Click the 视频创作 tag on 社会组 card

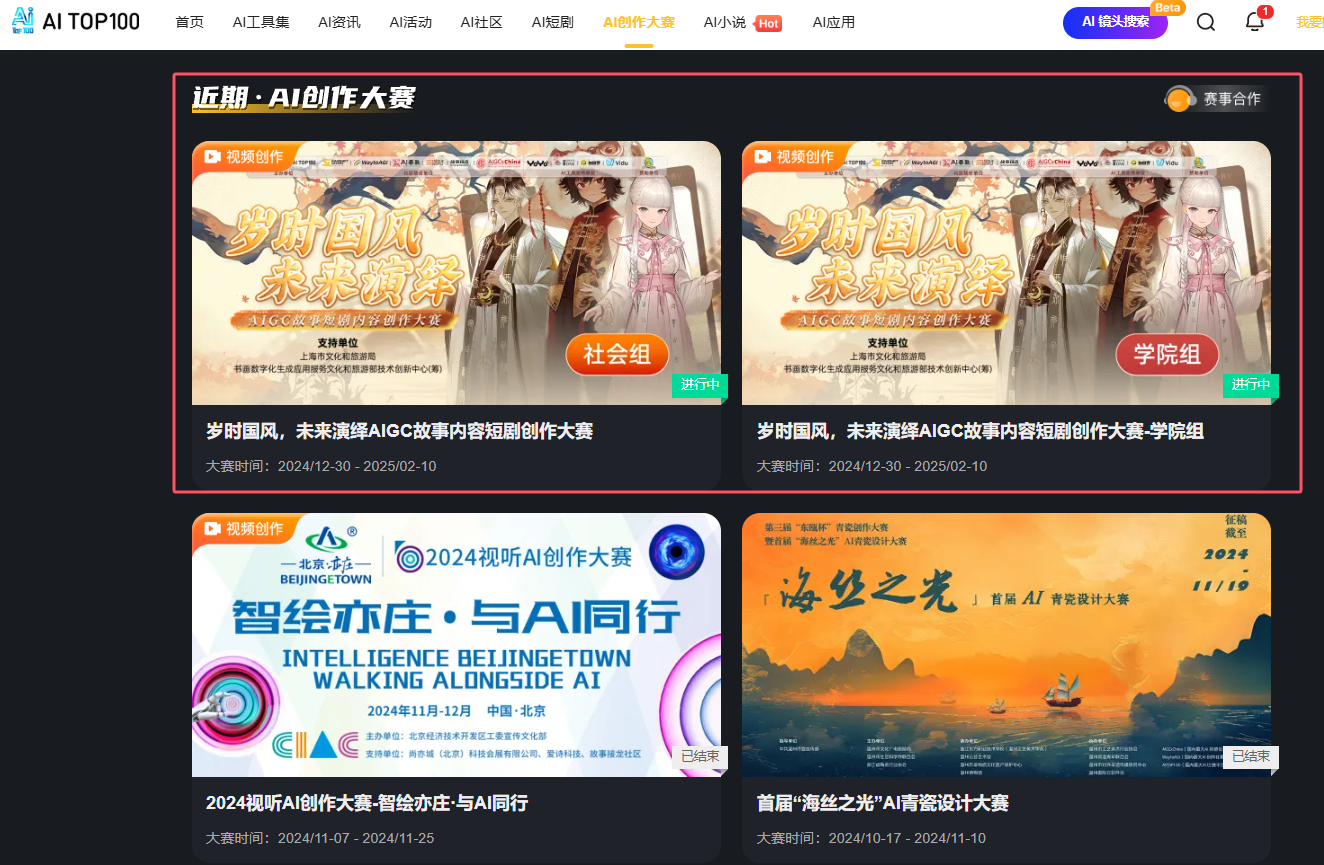(244, 156)
